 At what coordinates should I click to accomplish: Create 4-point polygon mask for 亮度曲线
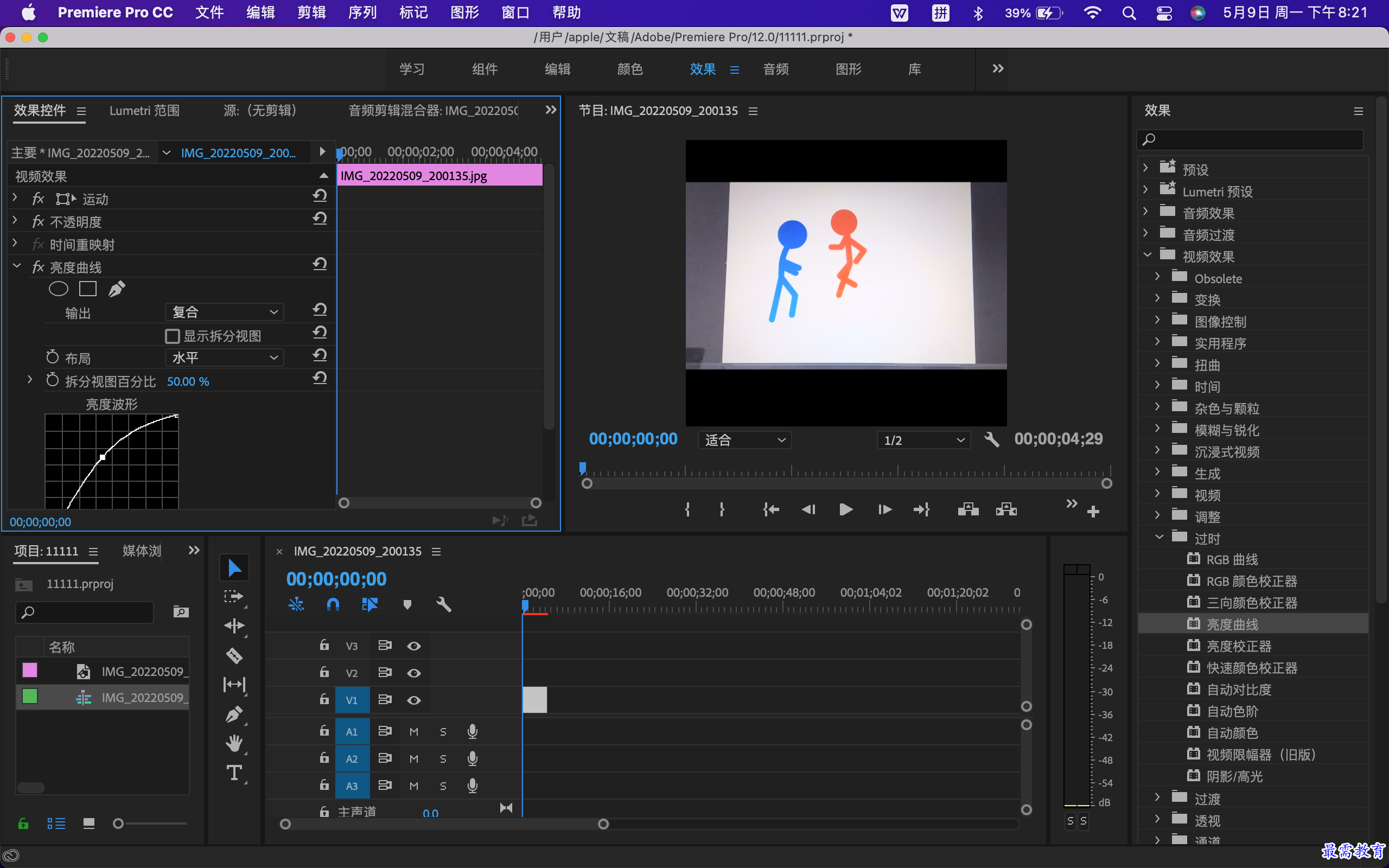pyautogui.click(x=88, y=289)
